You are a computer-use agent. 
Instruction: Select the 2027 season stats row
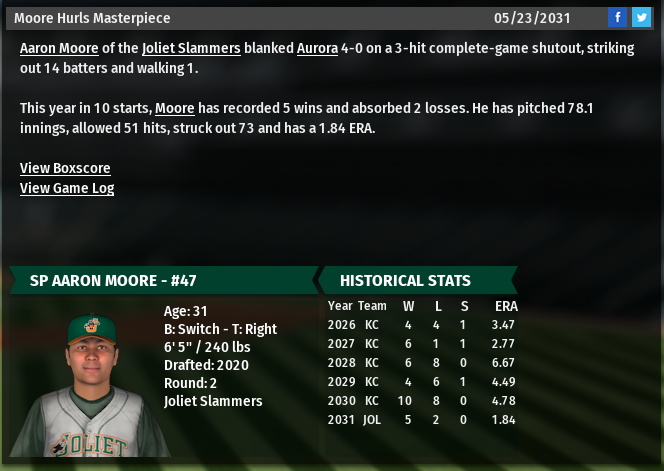422,344
